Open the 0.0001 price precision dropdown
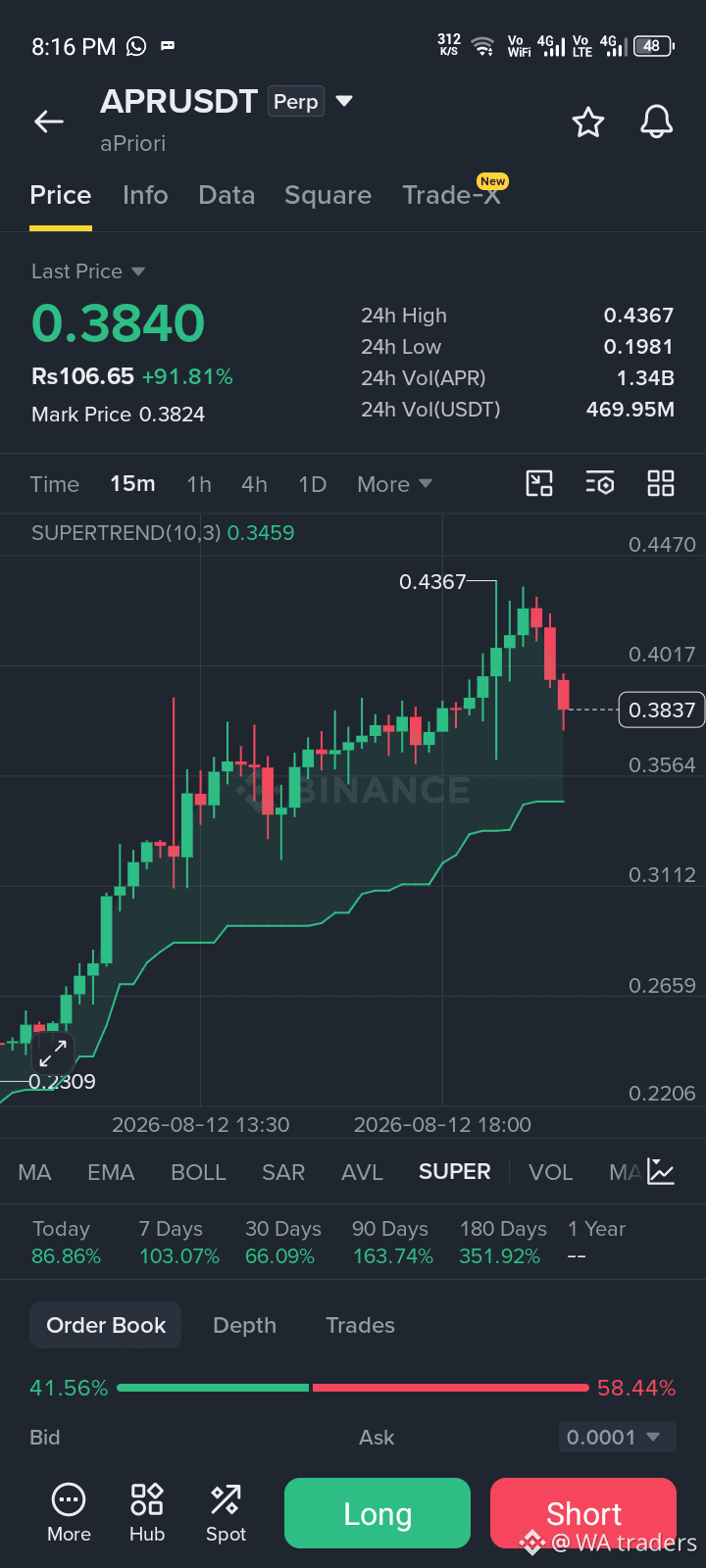The height and width of the screenshot is (1568, 706). coord(618,1438)
